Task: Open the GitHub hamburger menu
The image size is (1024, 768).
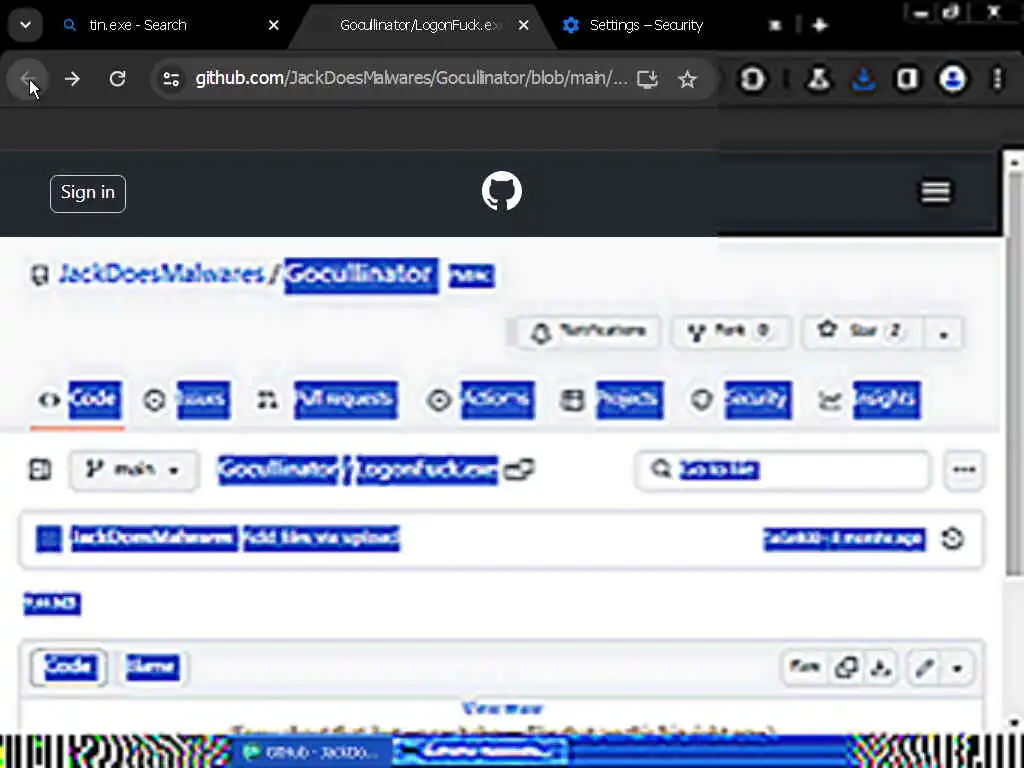Action: tap(935, 192)
